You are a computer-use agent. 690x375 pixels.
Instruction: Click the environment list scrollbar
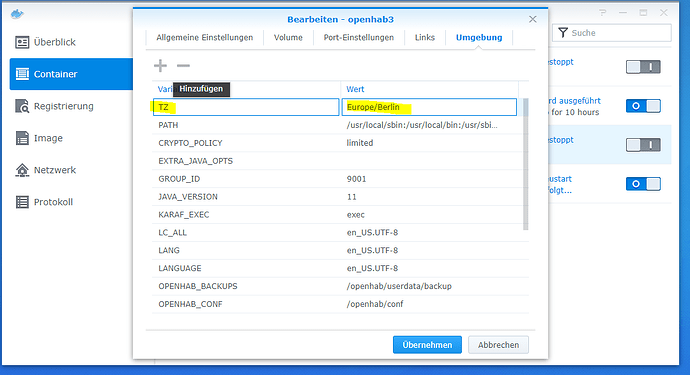(525, 164)
